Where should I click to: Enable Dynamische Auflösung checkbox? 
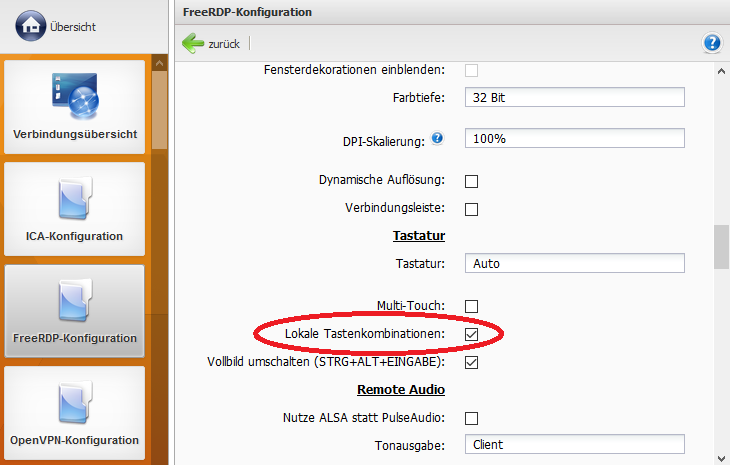coord(472,181)
